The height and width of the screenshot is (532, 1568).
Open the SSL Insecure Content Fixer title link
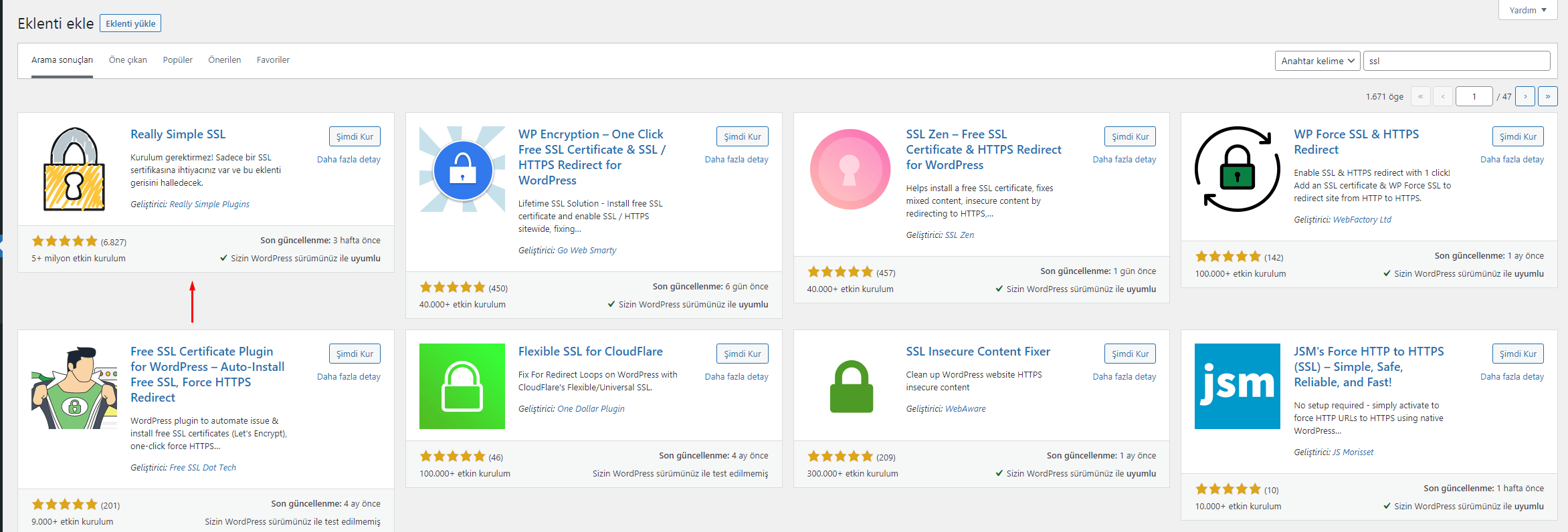point(978,352)
